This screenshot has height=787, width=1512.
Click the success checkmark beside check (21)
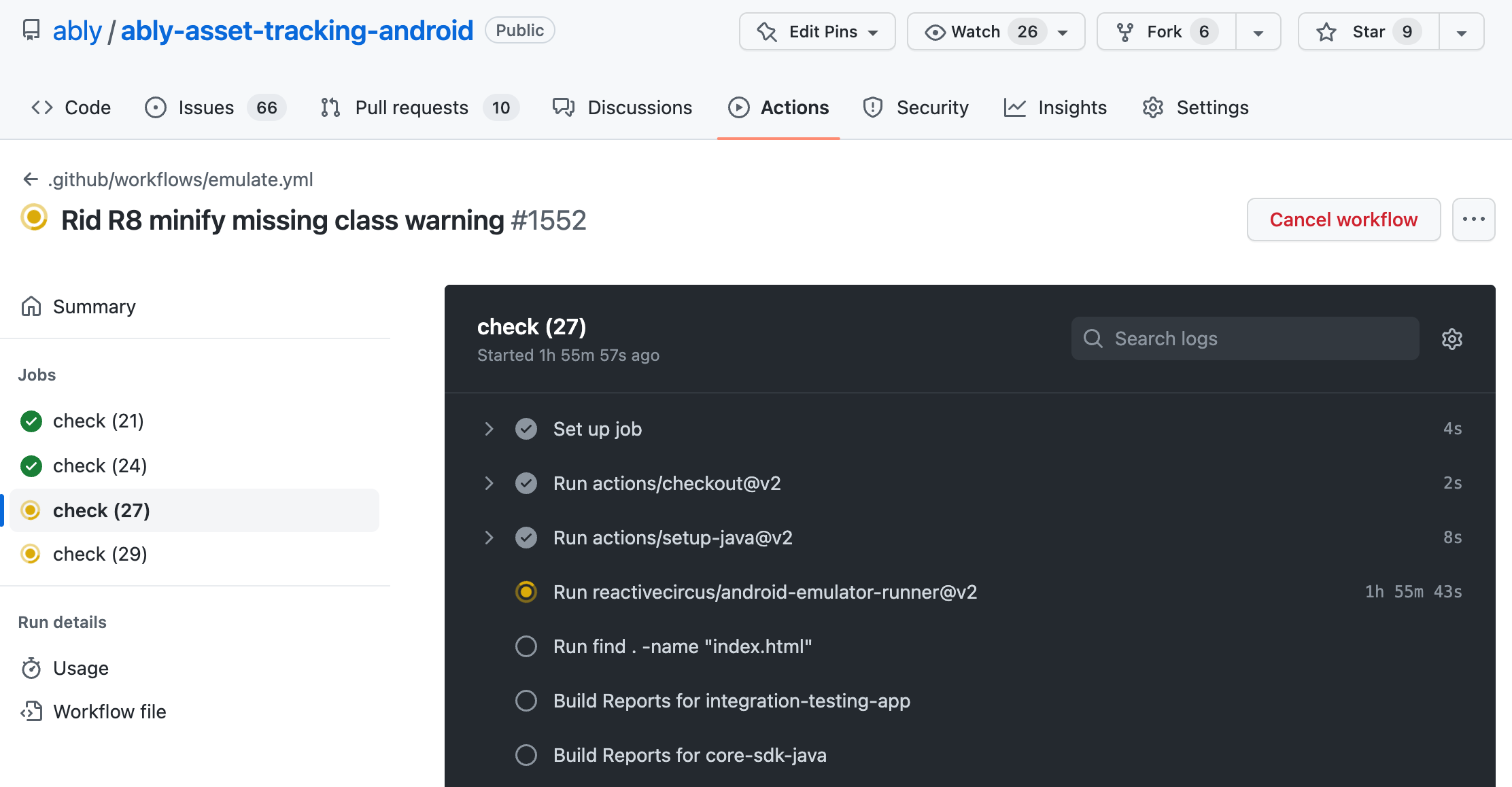pos(31,421)
